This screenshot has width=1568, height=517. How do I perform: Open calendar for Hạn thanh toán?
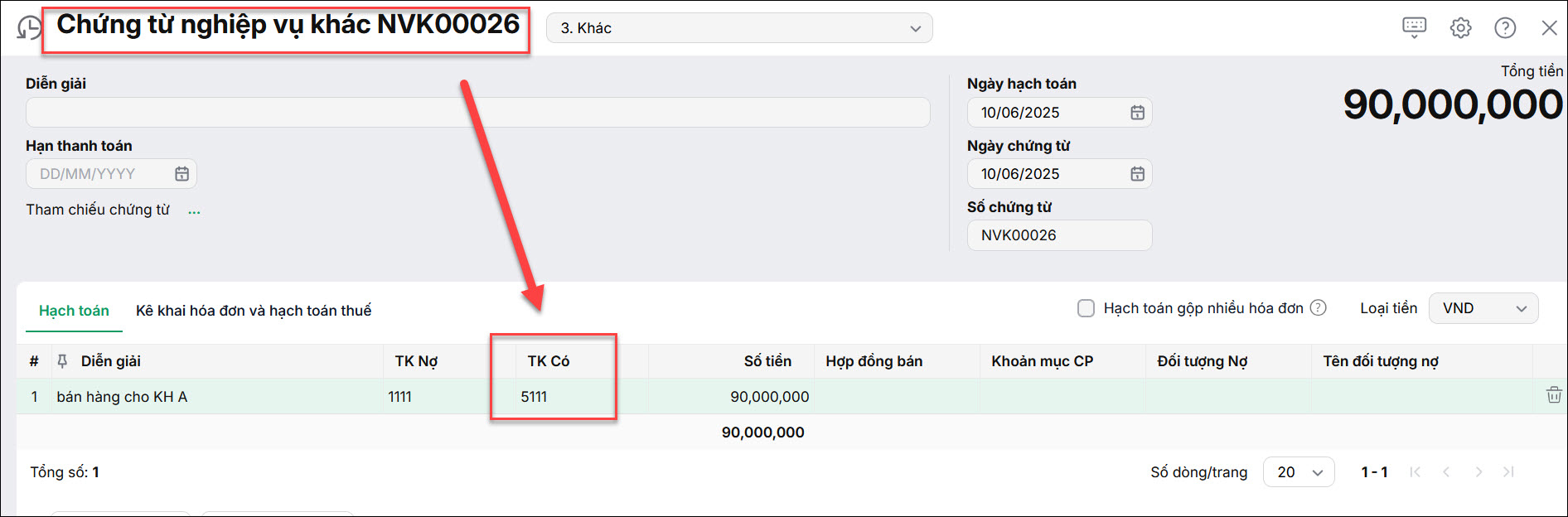tap(181, 174)
